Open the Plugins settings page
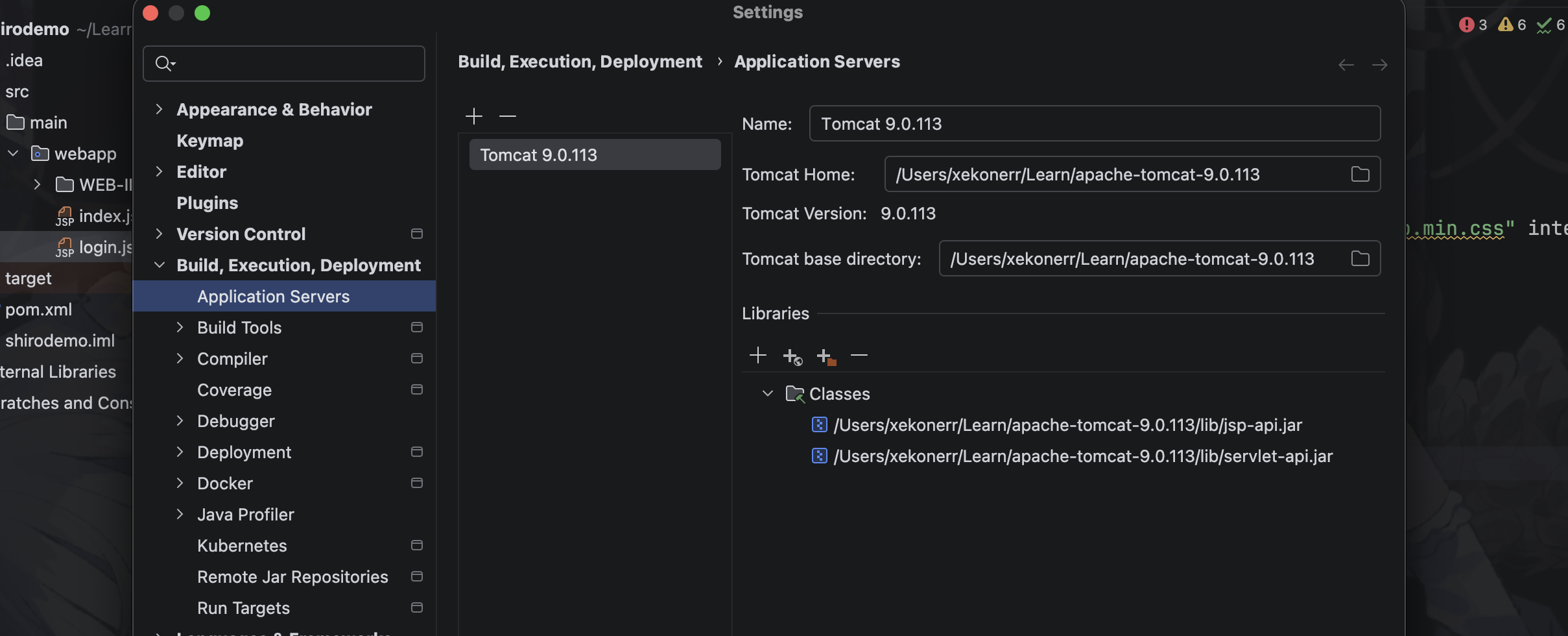The image size is (1568, 636). (207, 203)
